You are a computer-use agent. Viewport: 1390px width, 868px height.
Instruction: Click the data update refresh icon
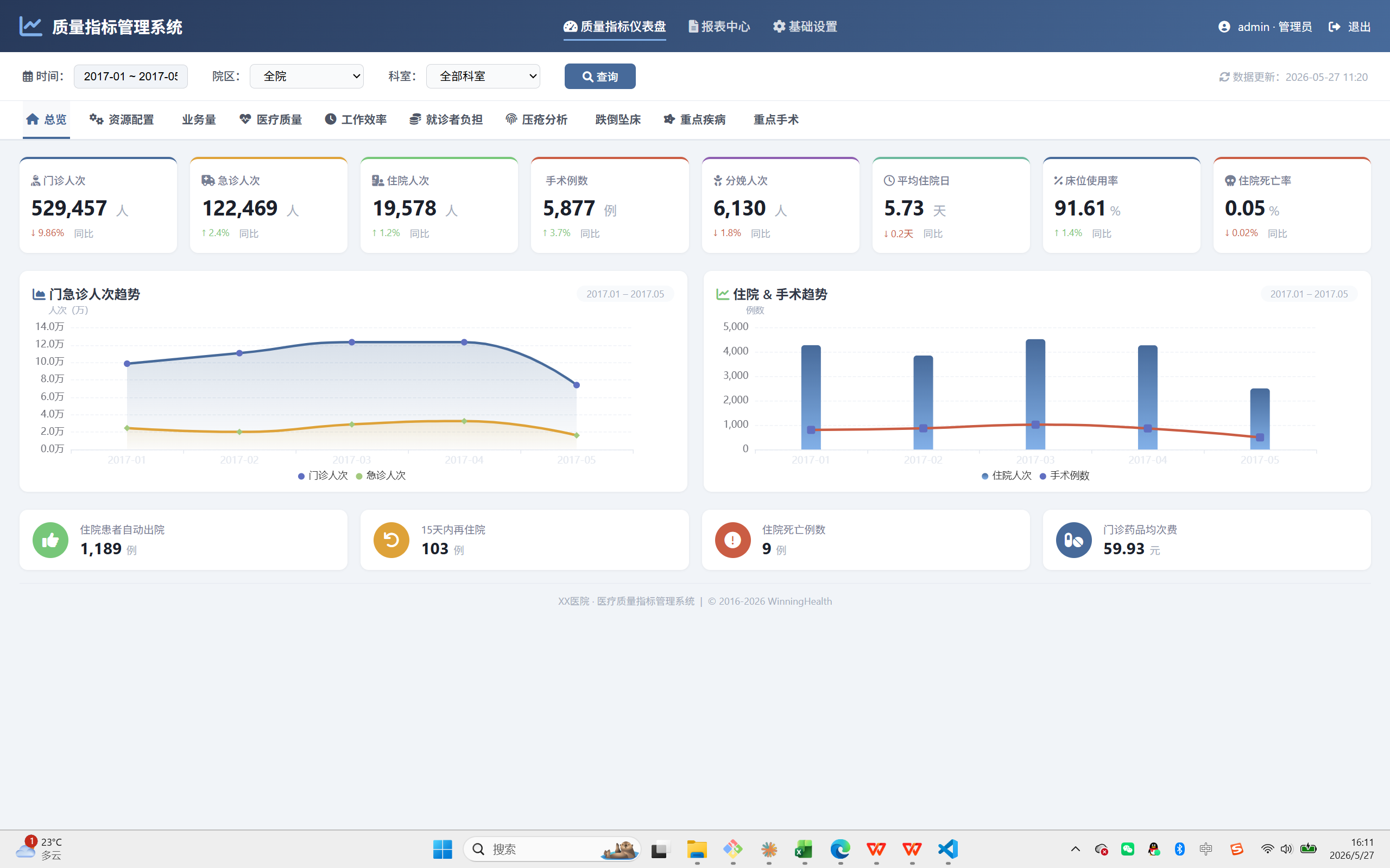(x=1224, y=77)
